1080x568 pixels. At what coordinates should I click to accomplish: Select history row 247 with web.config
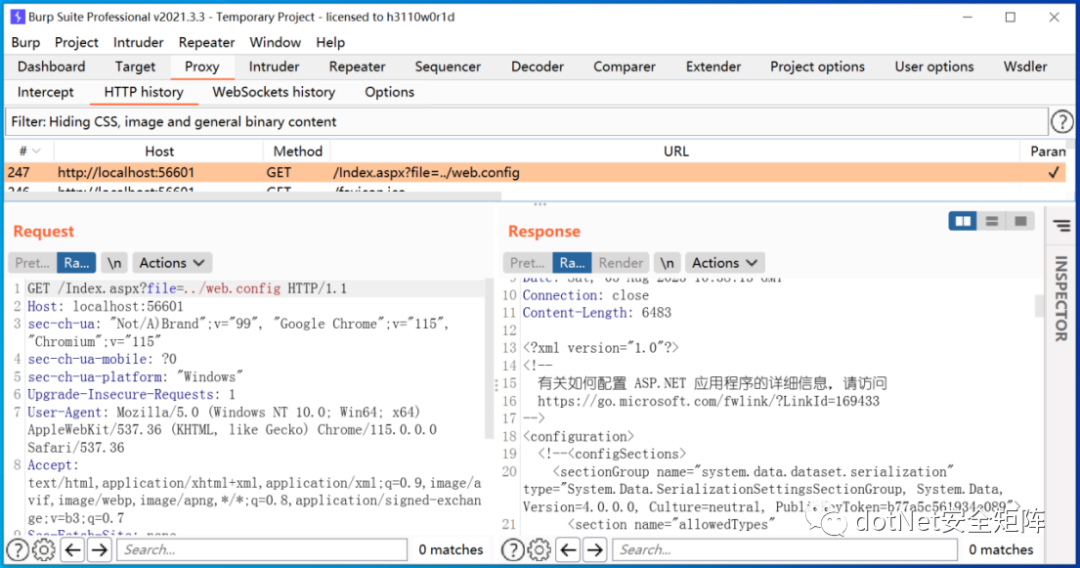535,173
